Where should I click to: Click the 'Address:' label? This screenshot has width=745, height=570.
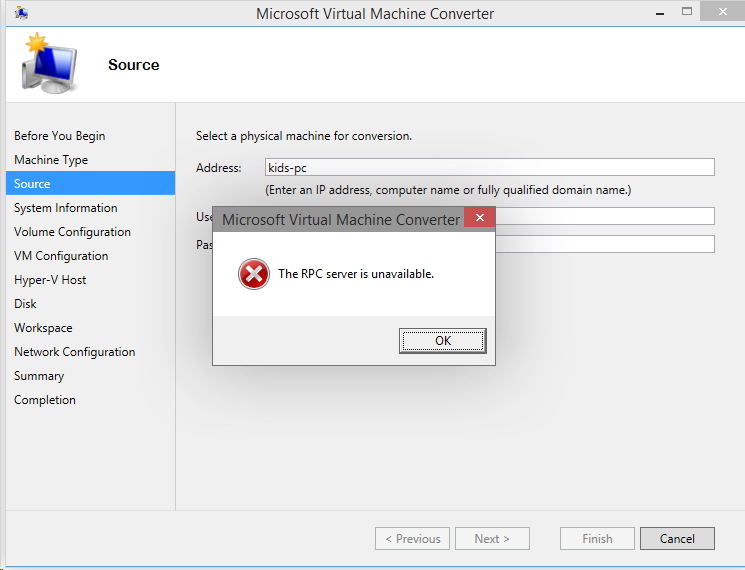(x=219, y=168)
